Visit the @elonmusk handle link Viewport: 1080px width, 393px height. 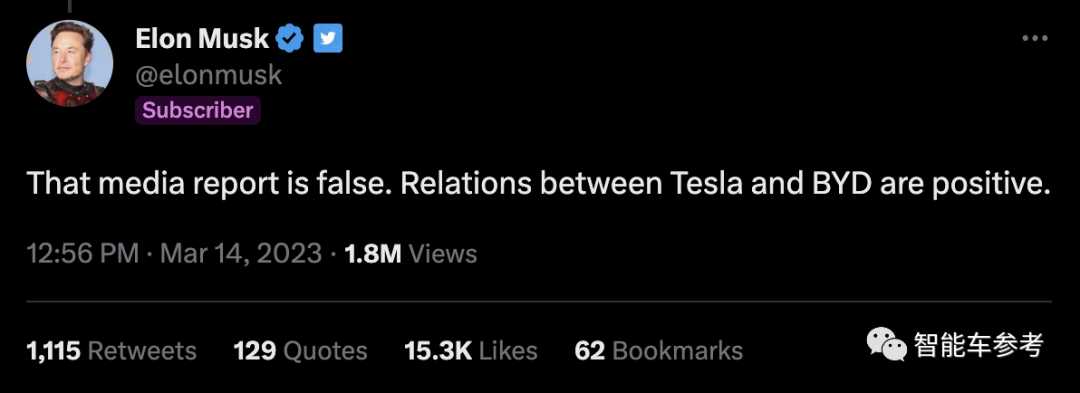click(209, 74)
